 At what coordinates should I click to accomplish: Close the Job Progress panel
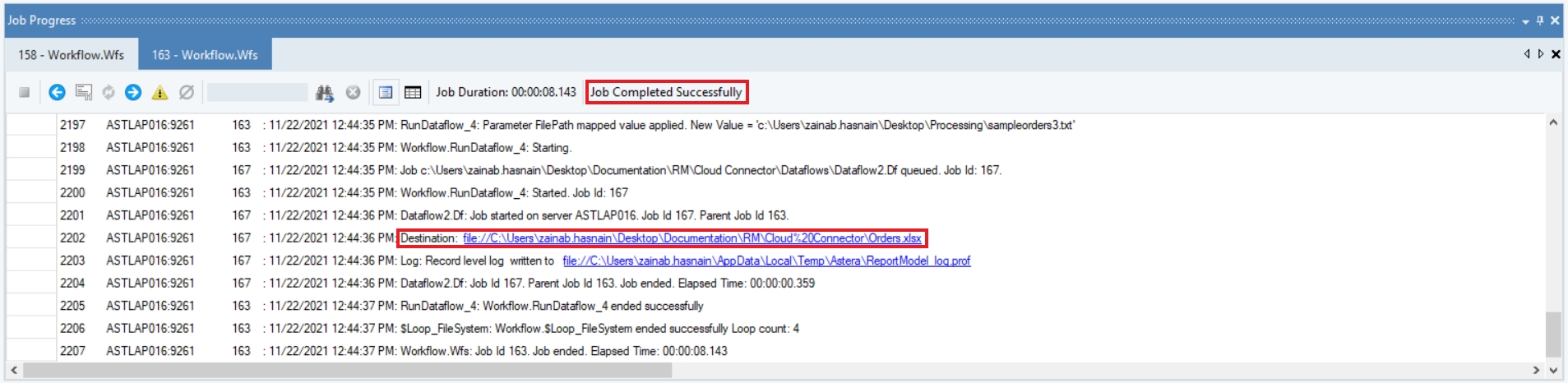(x=1555, y=21)
